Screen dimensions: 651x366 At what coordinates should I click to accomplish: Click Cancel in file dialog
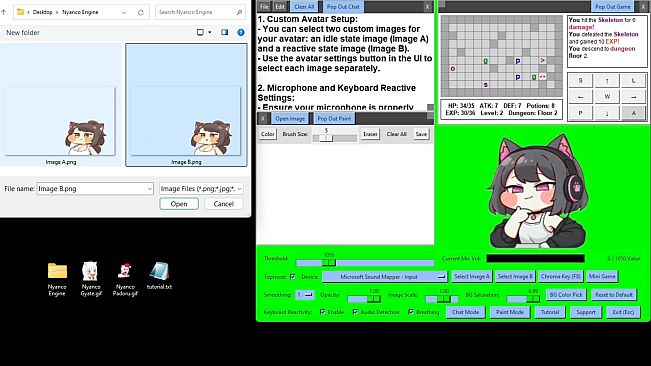[x=223, y=204]
